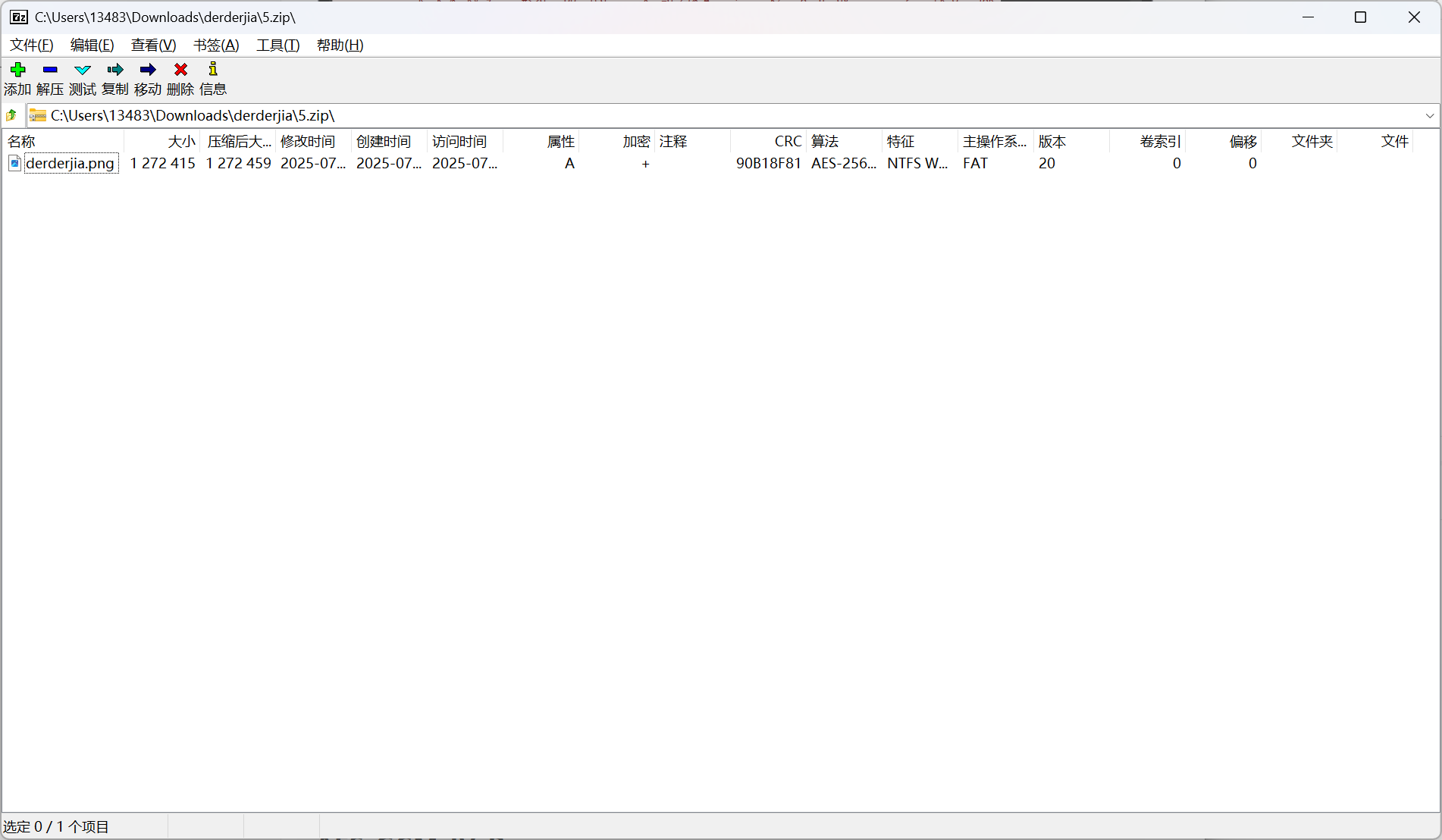
Task: Select the derderjia.png file entry
Action: (70, 163)
